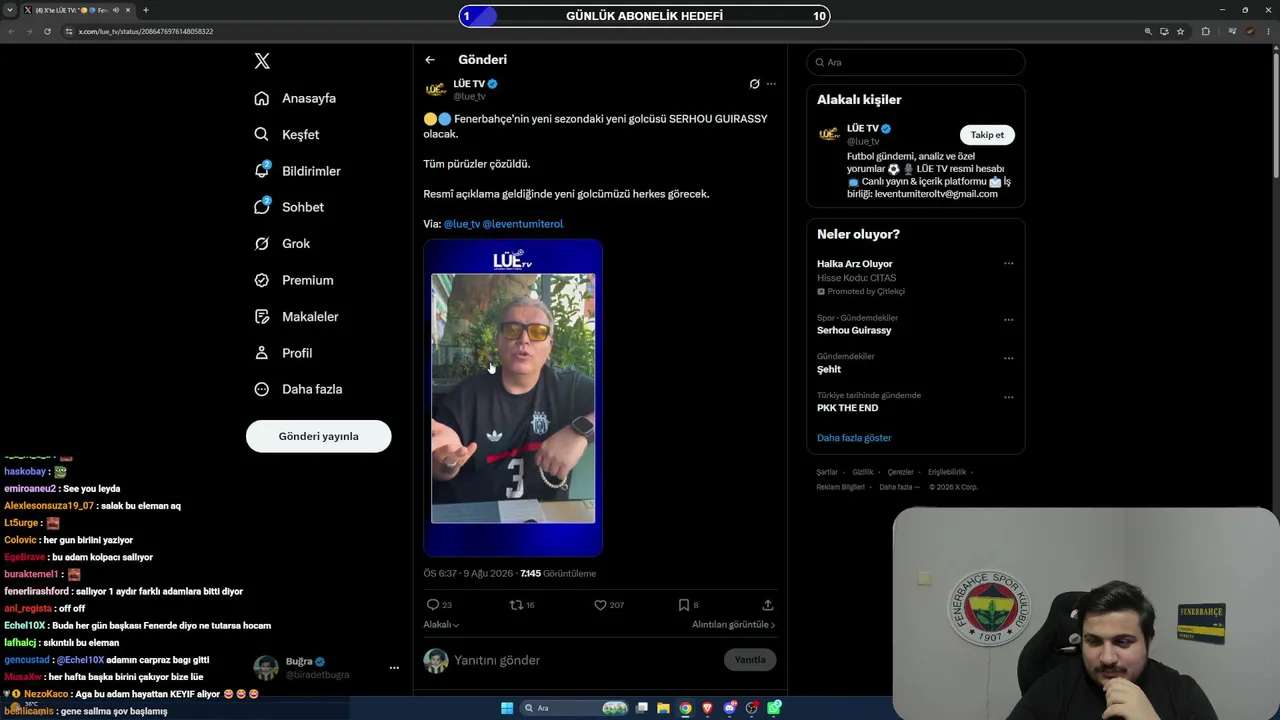Click the X logo in the sidebar

(x=262, y=61)
